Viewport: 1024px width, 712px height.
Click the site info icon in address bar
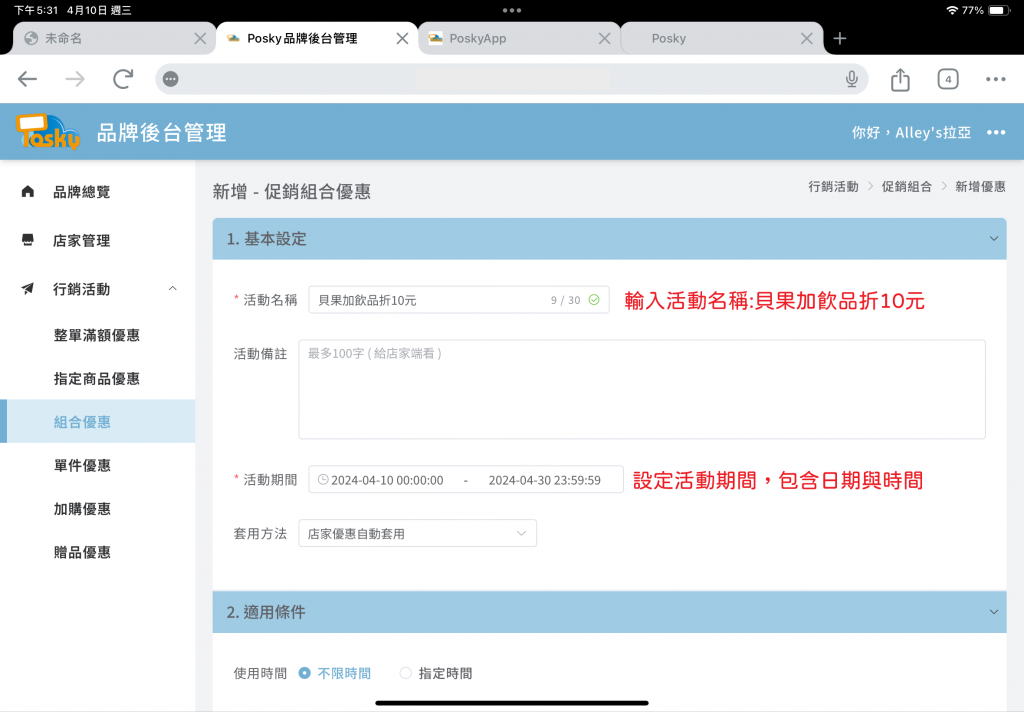pyautogui.click(x=170, y=79)
